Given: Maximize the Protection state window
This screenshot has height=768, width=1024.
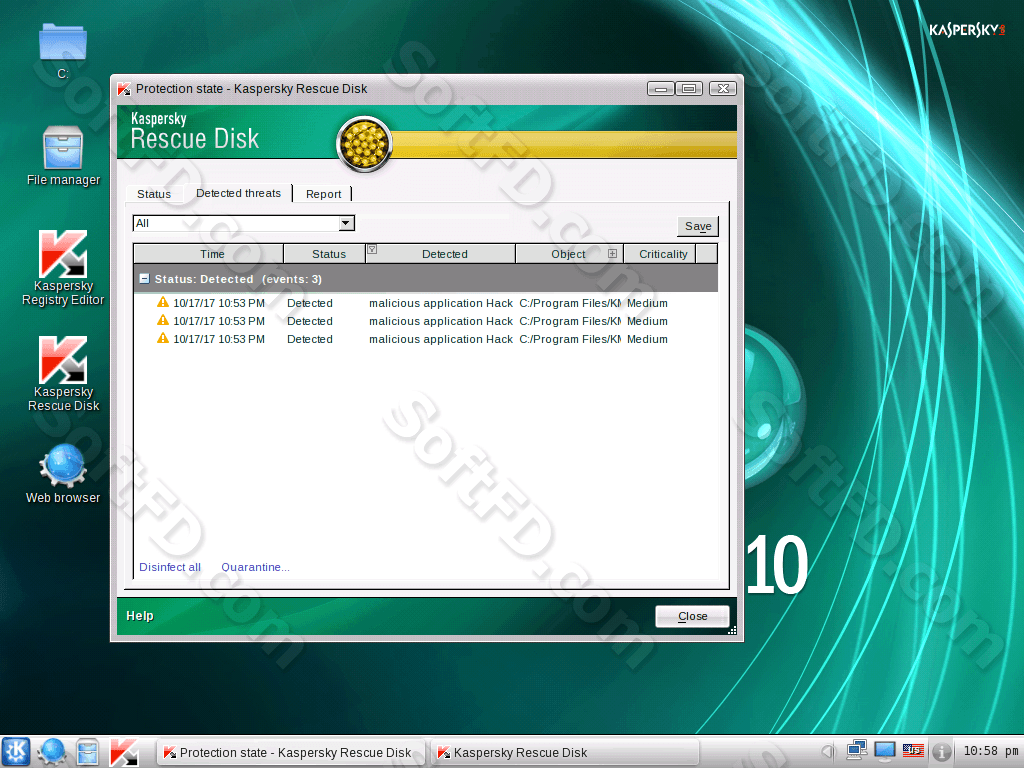Looking at the screenshot, I should click(x=688, y=89).
